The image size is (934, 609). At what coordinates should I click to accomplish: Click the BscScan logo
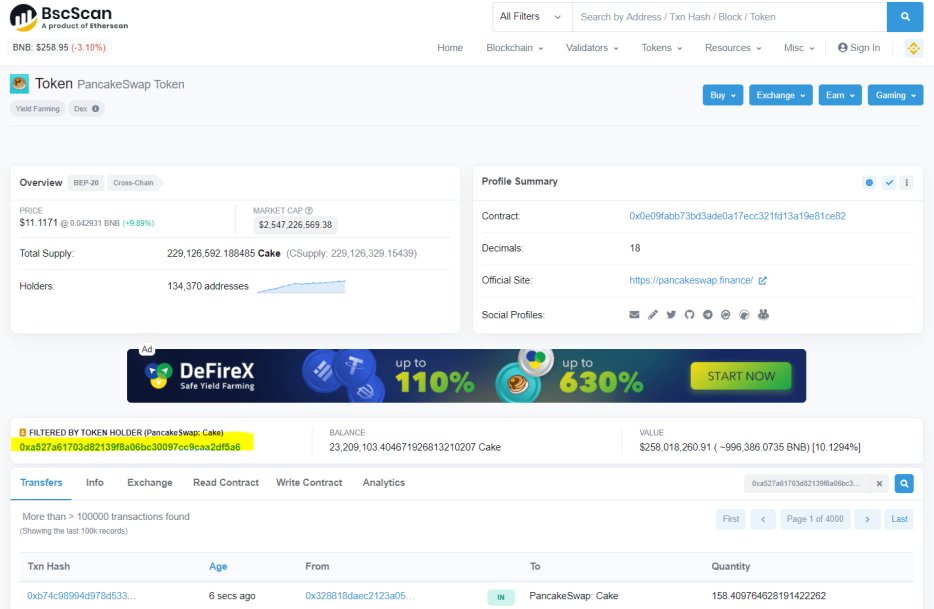[69, 17]
